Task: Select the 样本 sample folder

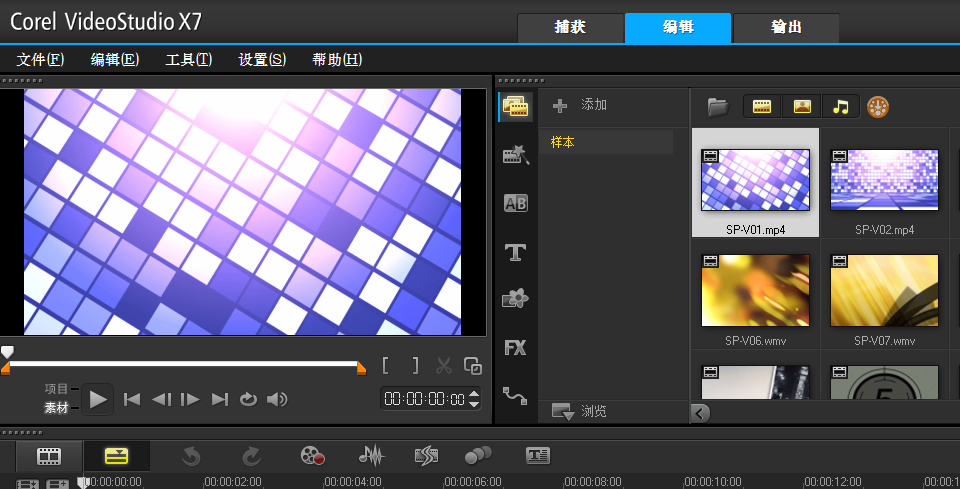Action: pos(606,142)
